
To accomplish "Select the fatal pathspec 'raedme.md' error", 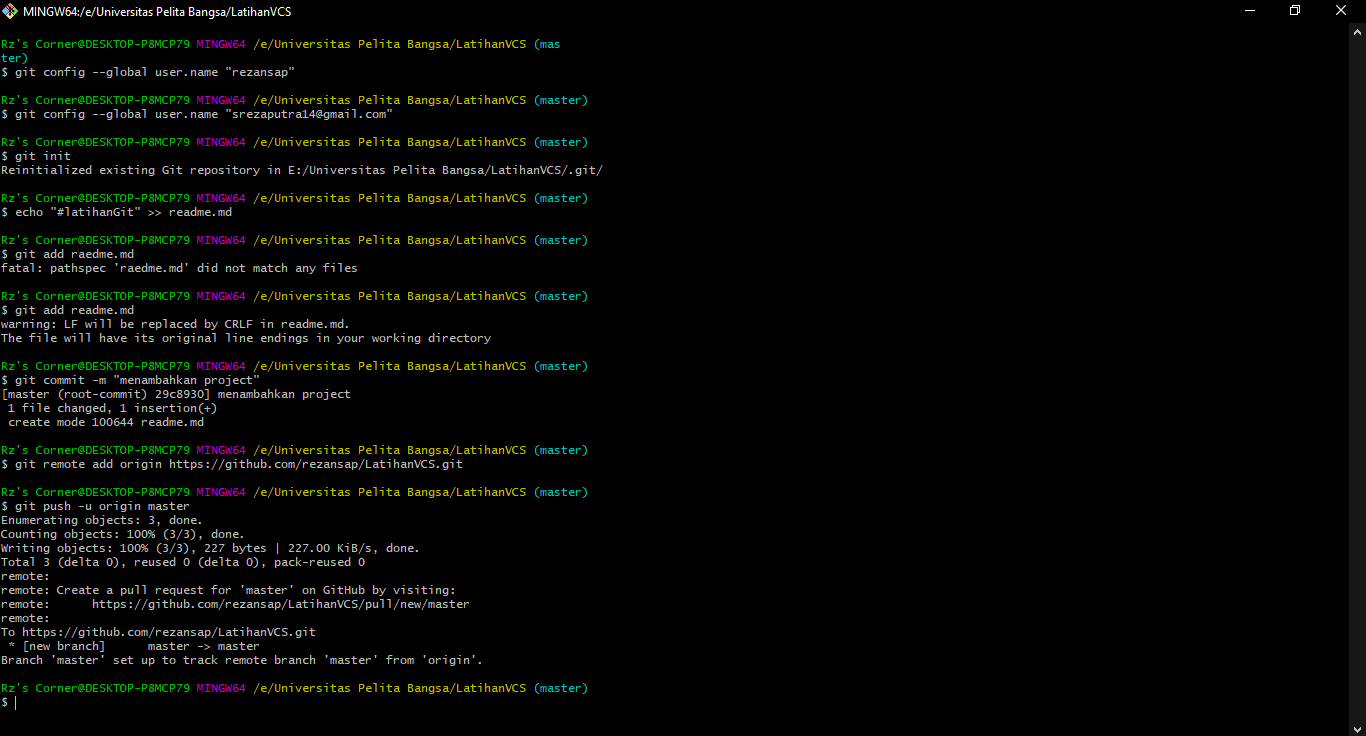I will pyautogui.click(x=180, y=267).
